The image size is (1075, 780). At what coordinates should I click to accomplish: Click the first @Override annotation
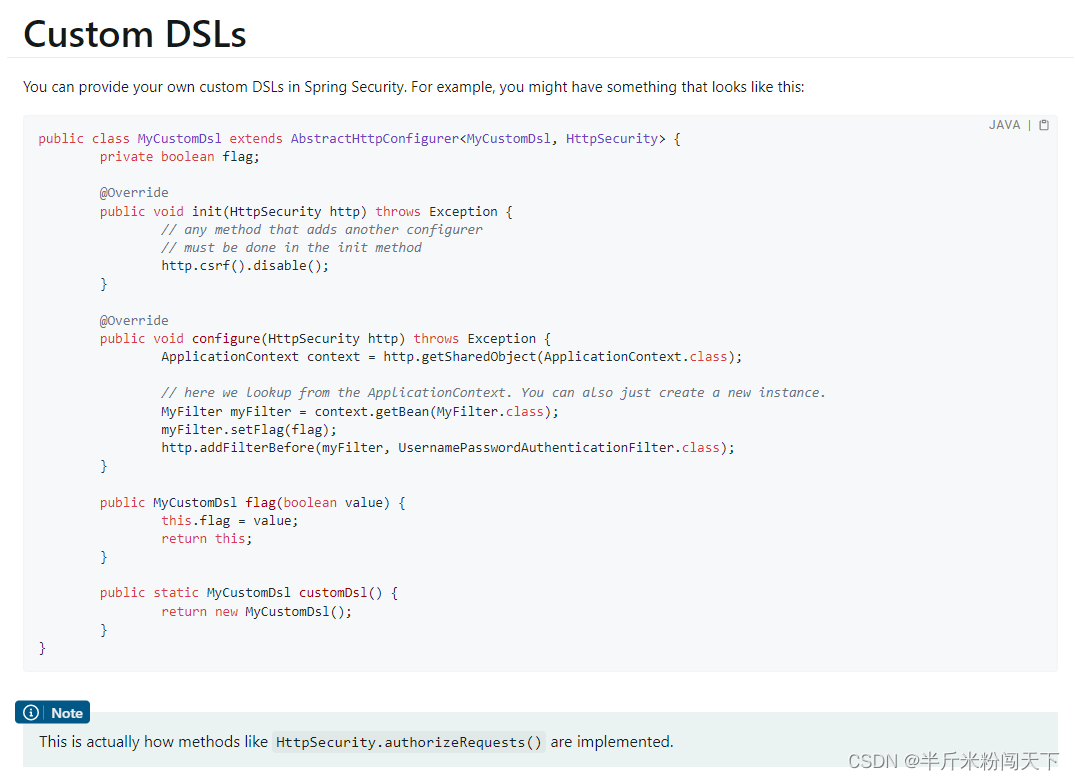(x=134, y=192)
